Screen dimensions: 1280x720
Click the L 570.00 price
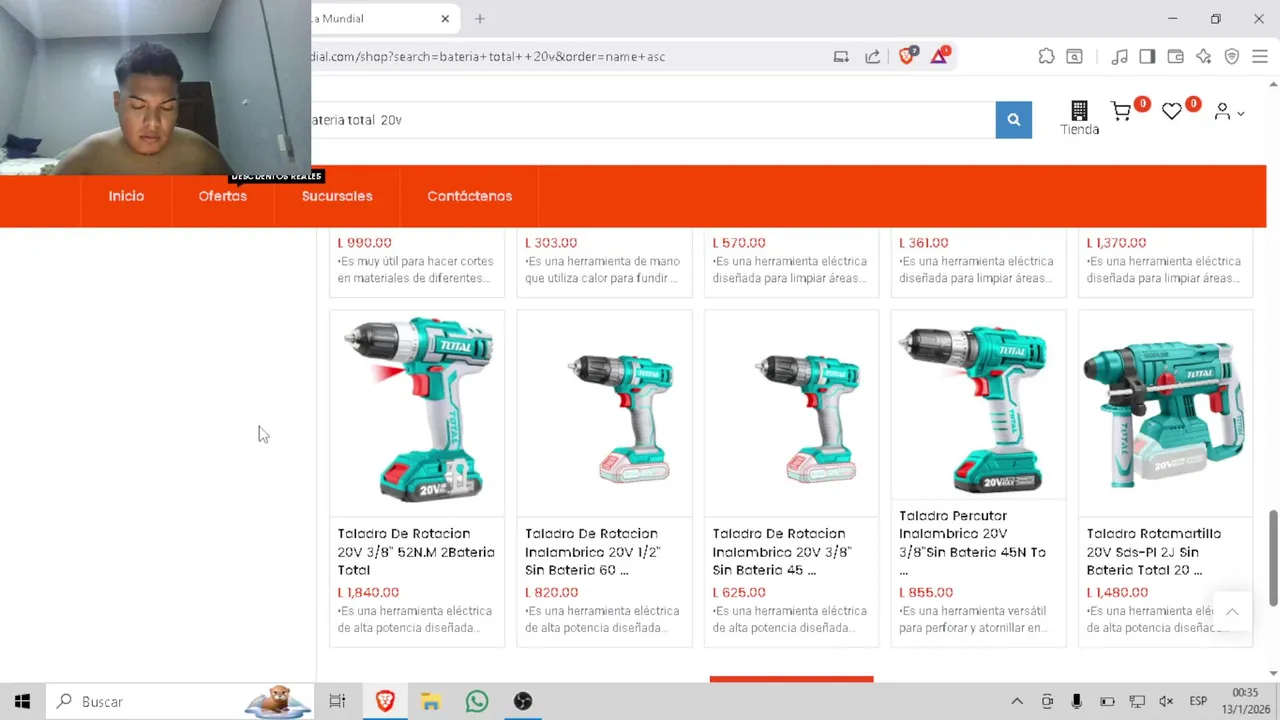pyautogui.click(x=739, y=242)
